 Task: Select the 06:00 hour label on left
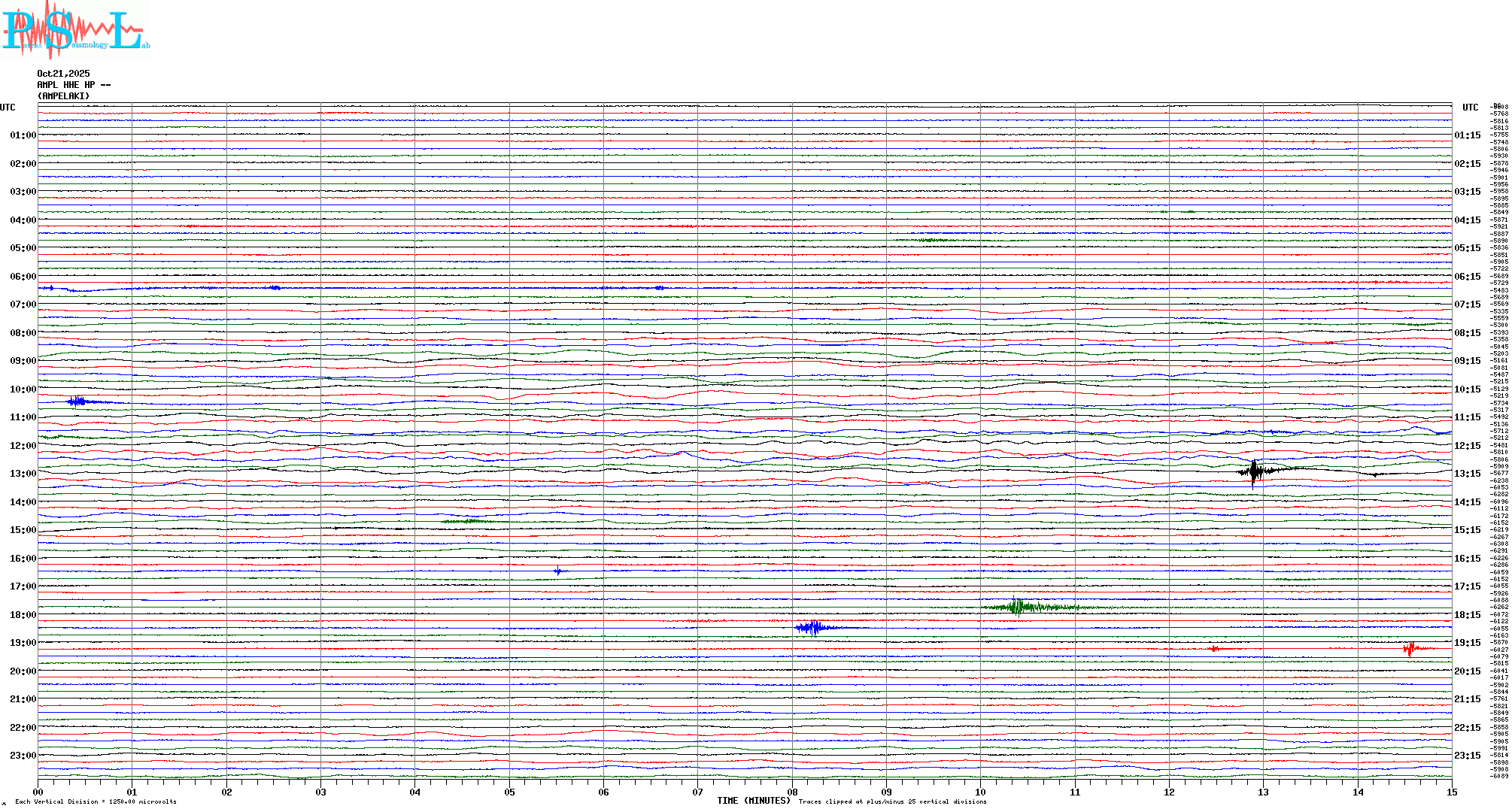coord(23,277)
